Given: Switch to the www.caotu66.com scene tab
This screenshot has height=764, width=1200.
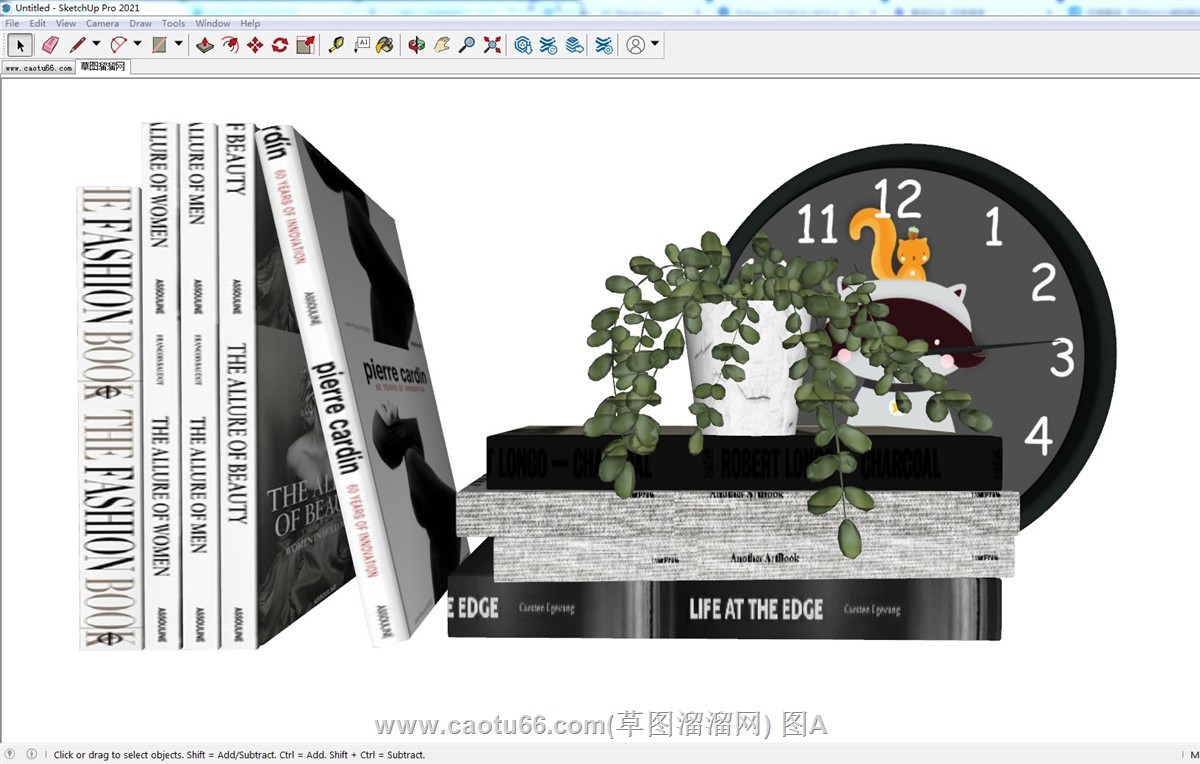Looking at the screenshot, I should [38, 68].
